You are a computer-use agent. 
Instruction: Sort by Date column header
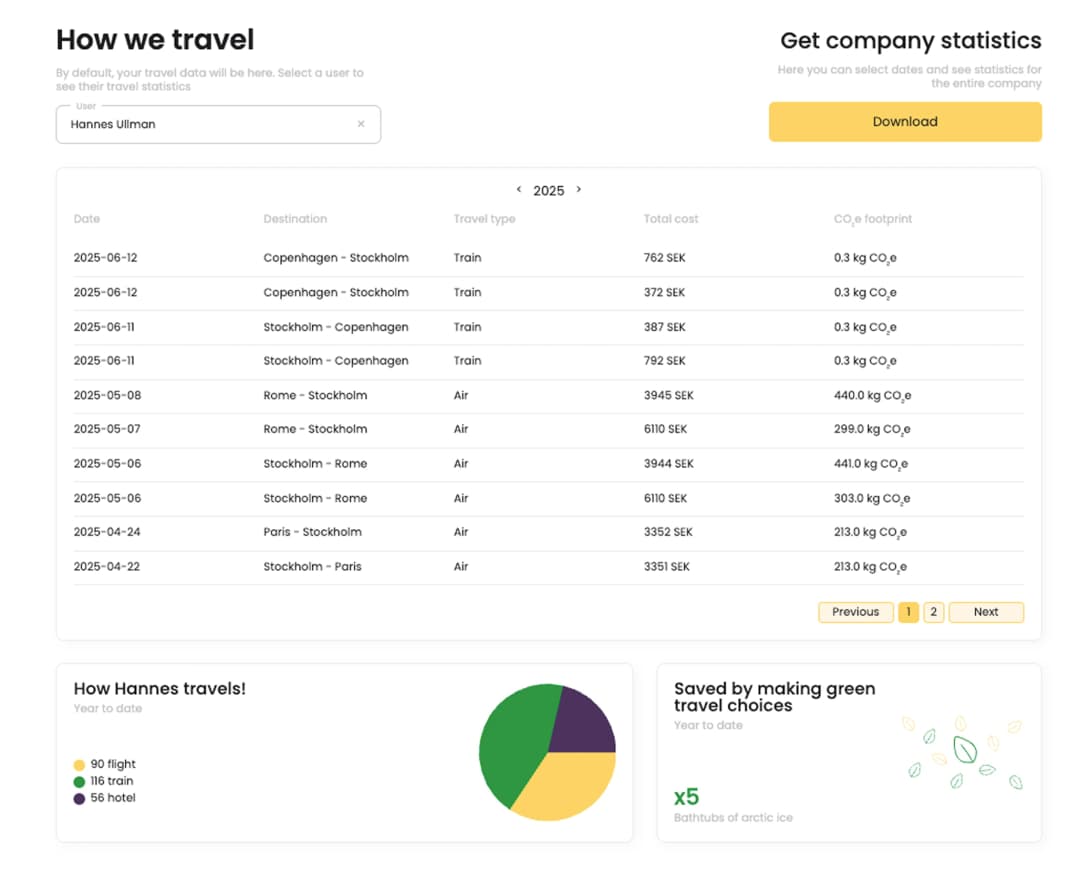(87, 219)
